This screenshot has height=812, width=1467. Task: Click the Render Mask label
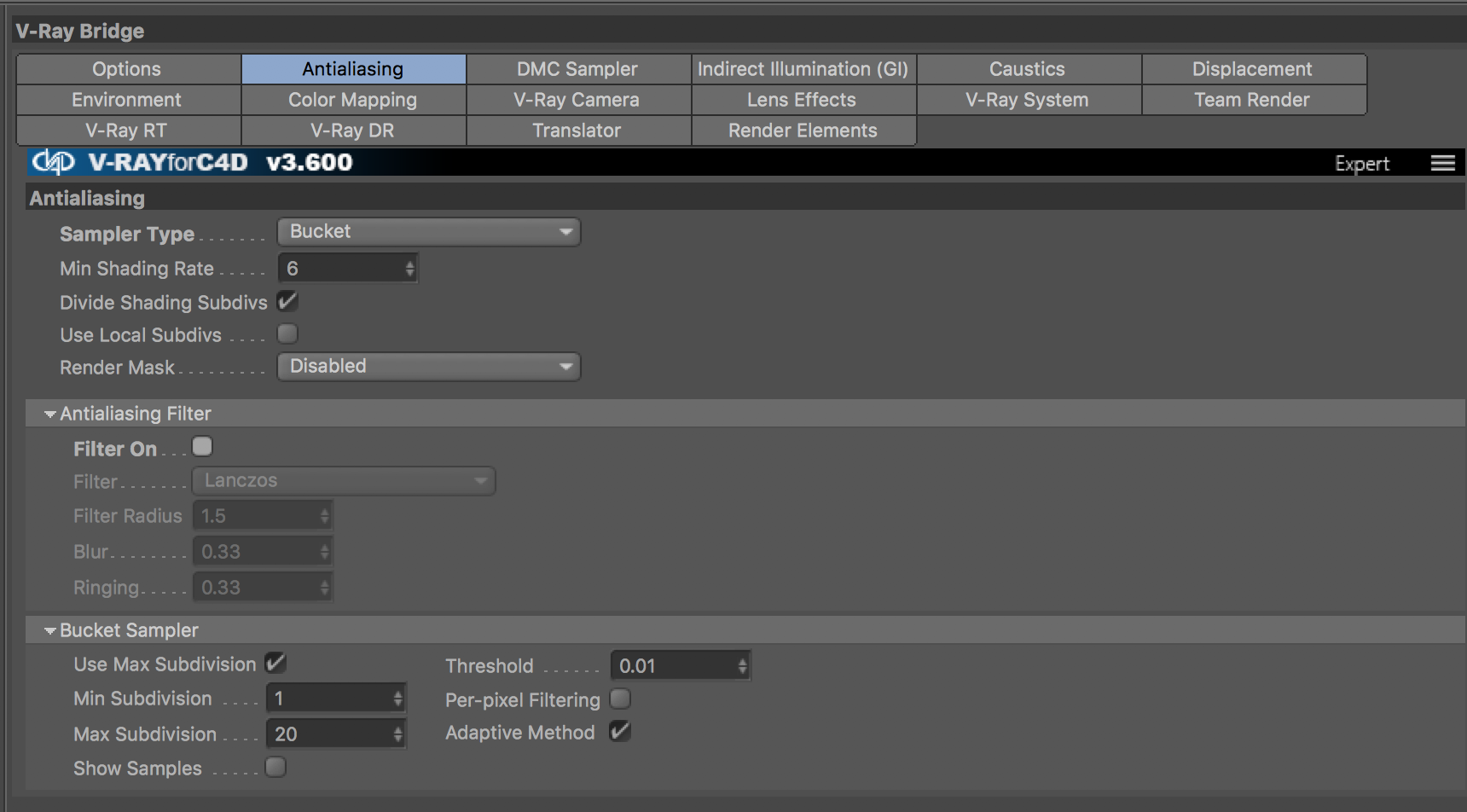pos(117,368)
